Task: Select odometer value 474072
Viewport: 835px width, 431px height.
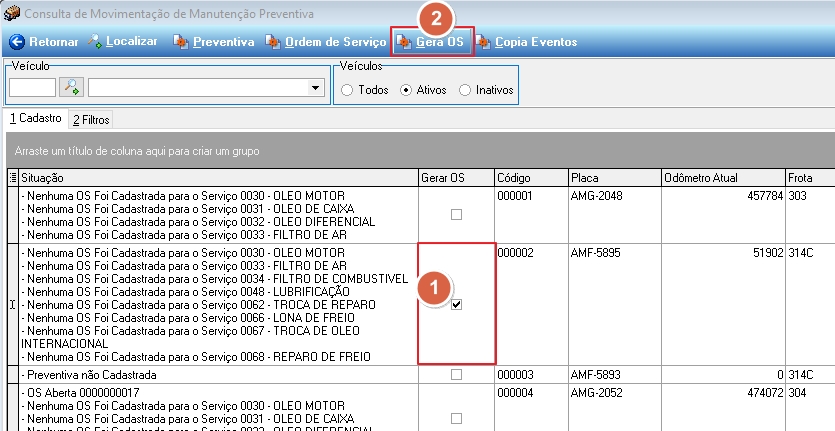Action: [x=765, y=393]
